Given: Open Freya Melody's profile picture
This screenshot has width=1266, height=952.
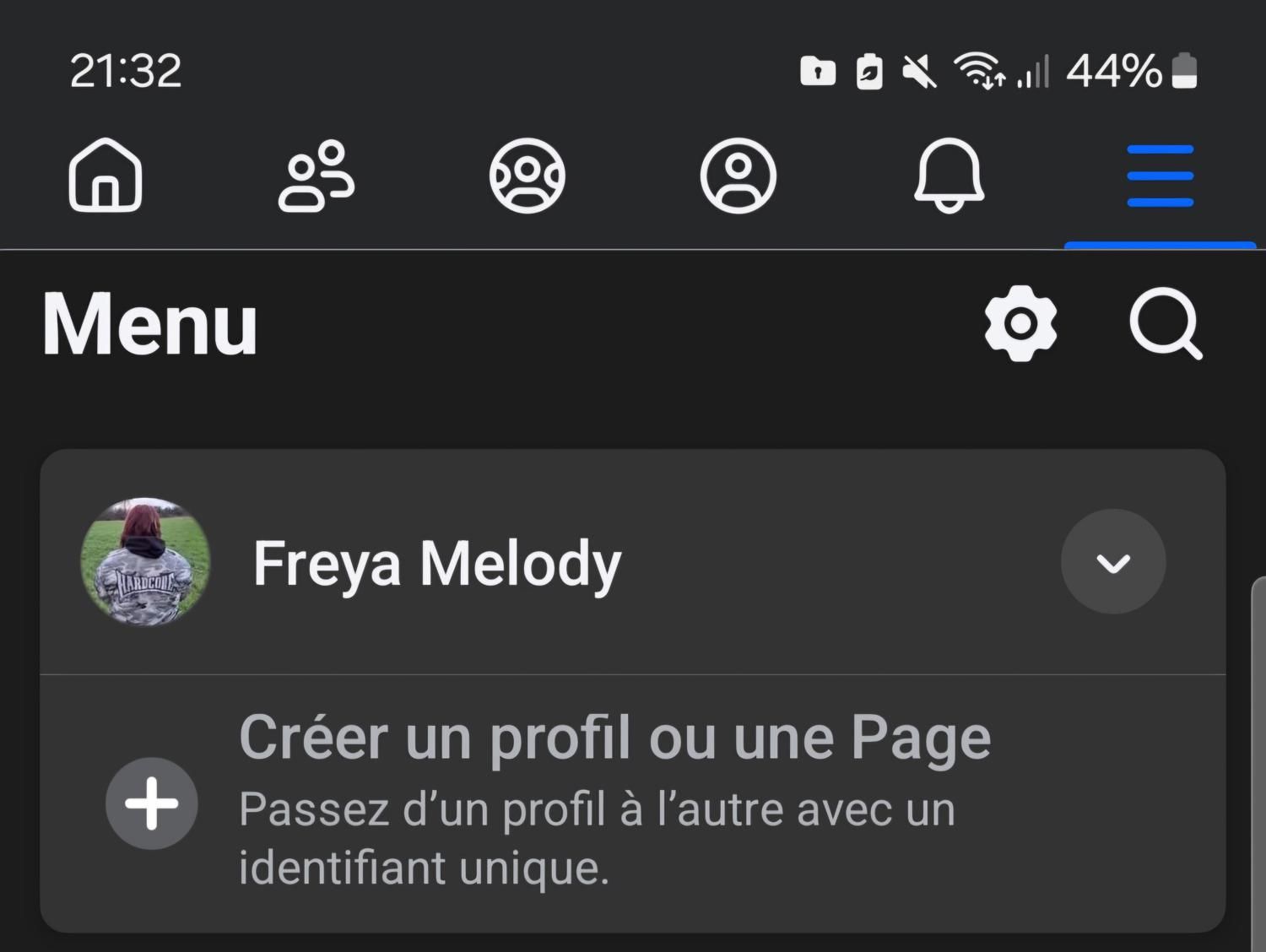Looking at the screenshot, I should [145, 562].
